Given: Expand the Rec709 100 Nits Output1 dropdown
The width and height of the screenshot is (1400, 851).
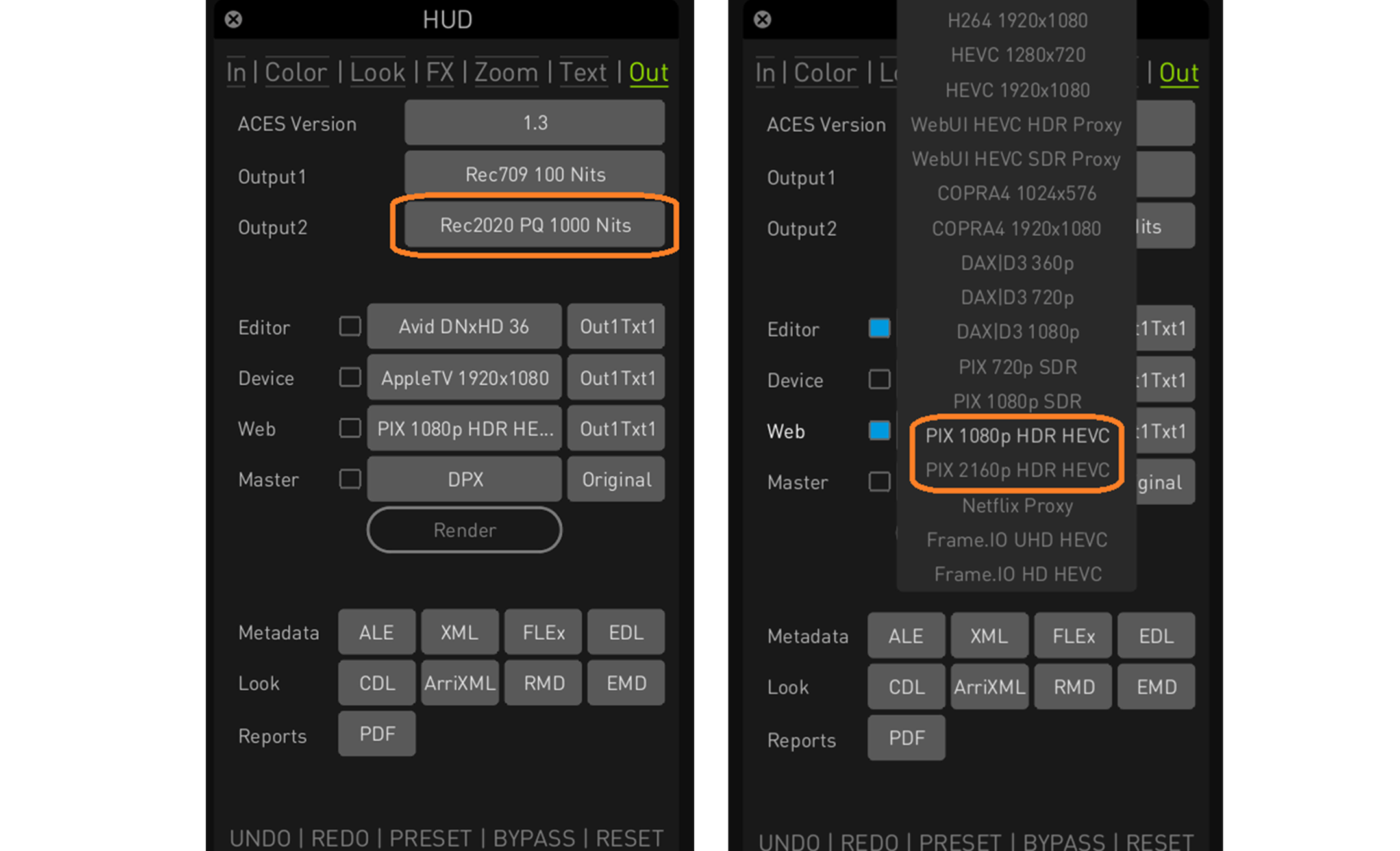Looking at the screenshot, I should 534,174.
